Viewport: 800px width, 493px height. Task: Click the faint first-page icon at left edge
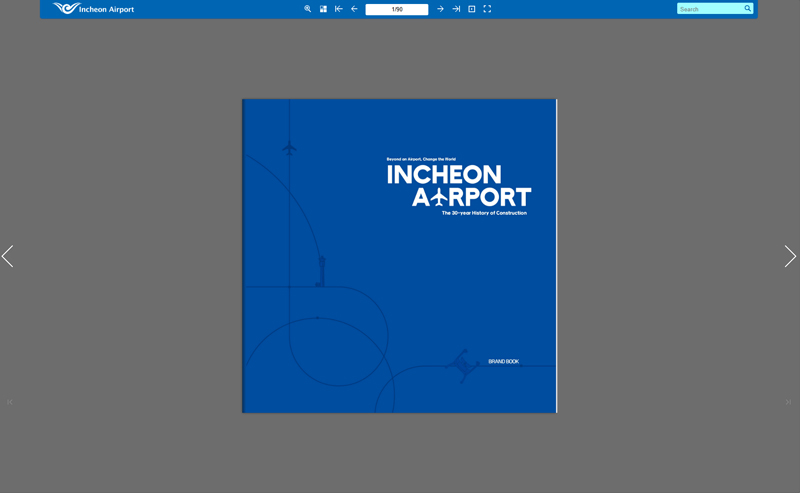[x=10, y=402]
